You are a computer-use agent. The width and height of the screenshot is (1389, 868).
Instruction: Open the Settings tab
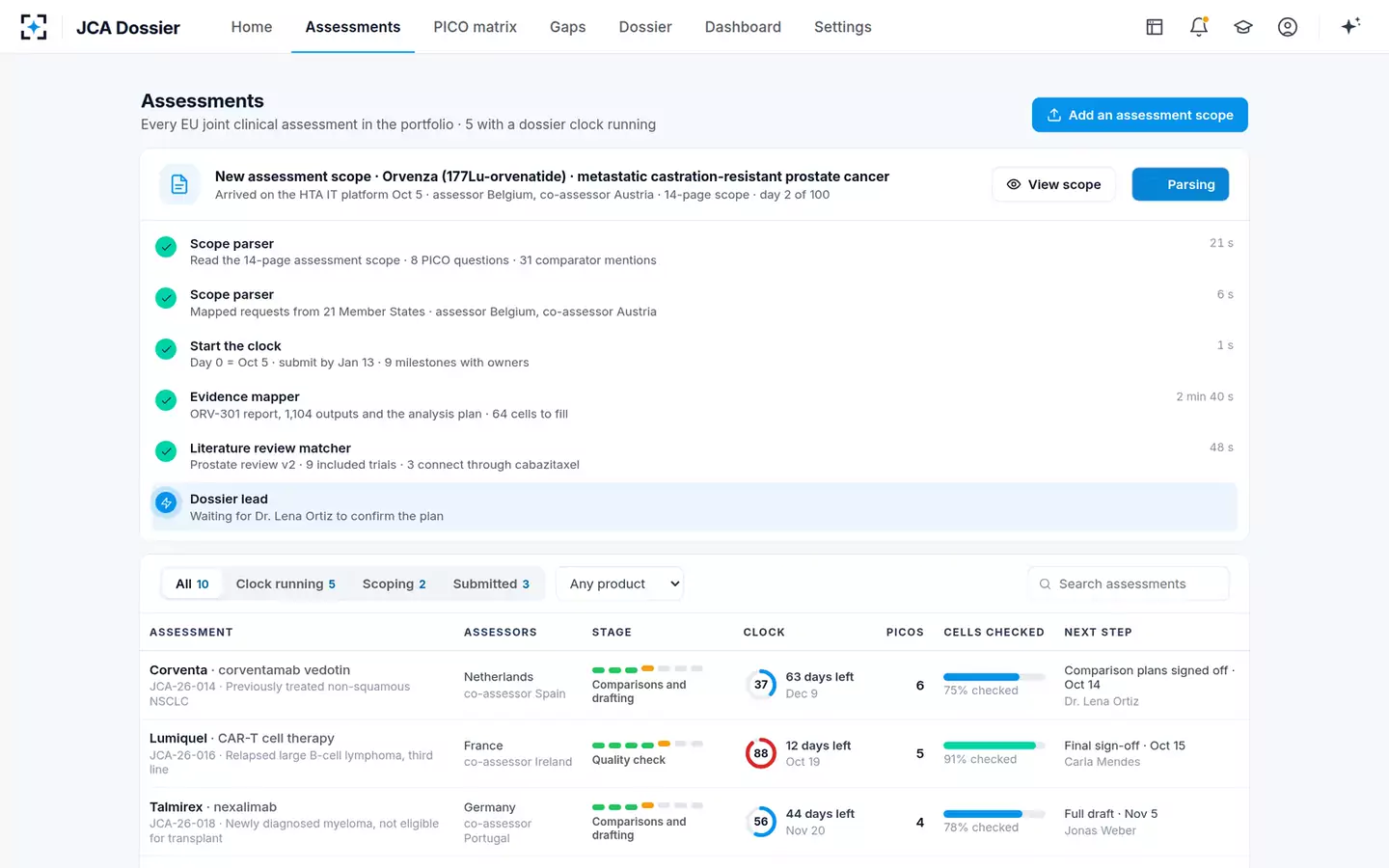tap(842, 27)
